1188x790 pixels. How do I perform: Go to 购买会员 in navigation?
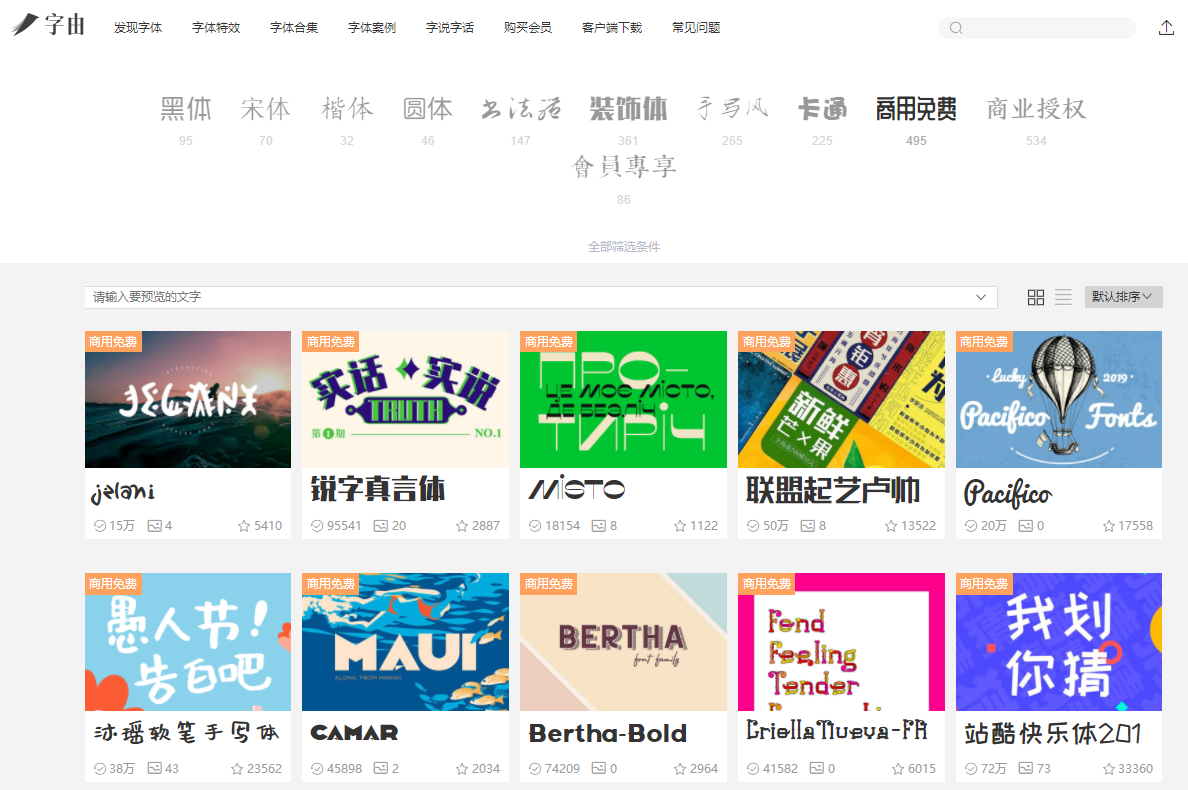tap(528, 28)
